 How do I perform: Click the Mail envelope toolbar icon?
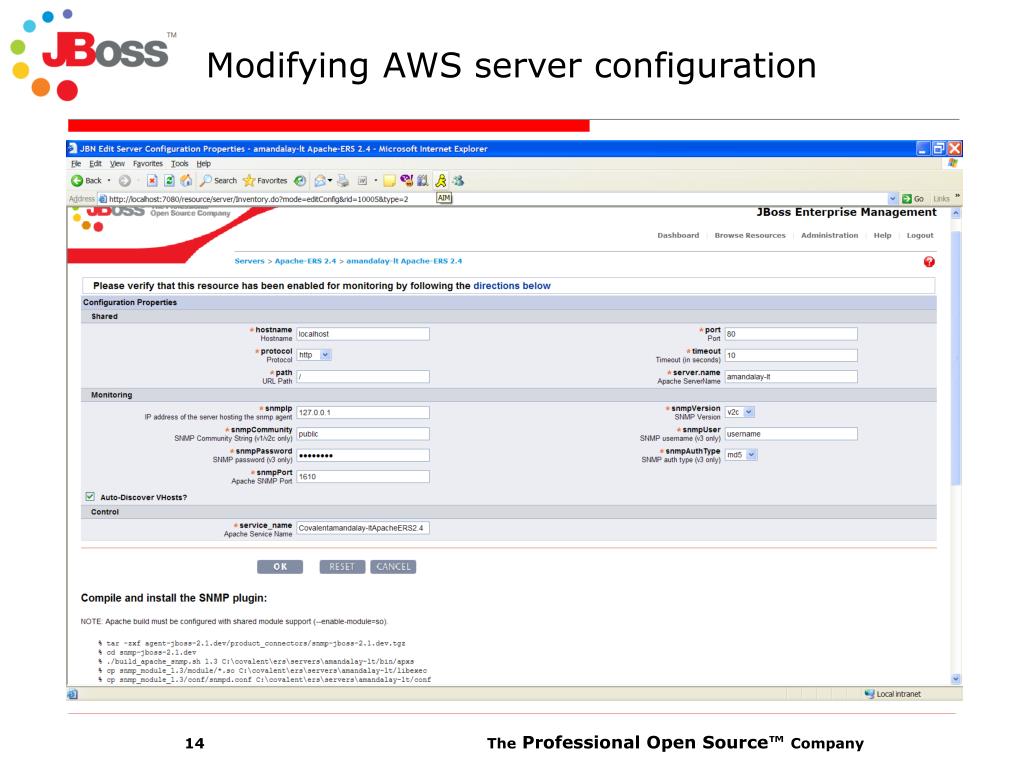320,181
